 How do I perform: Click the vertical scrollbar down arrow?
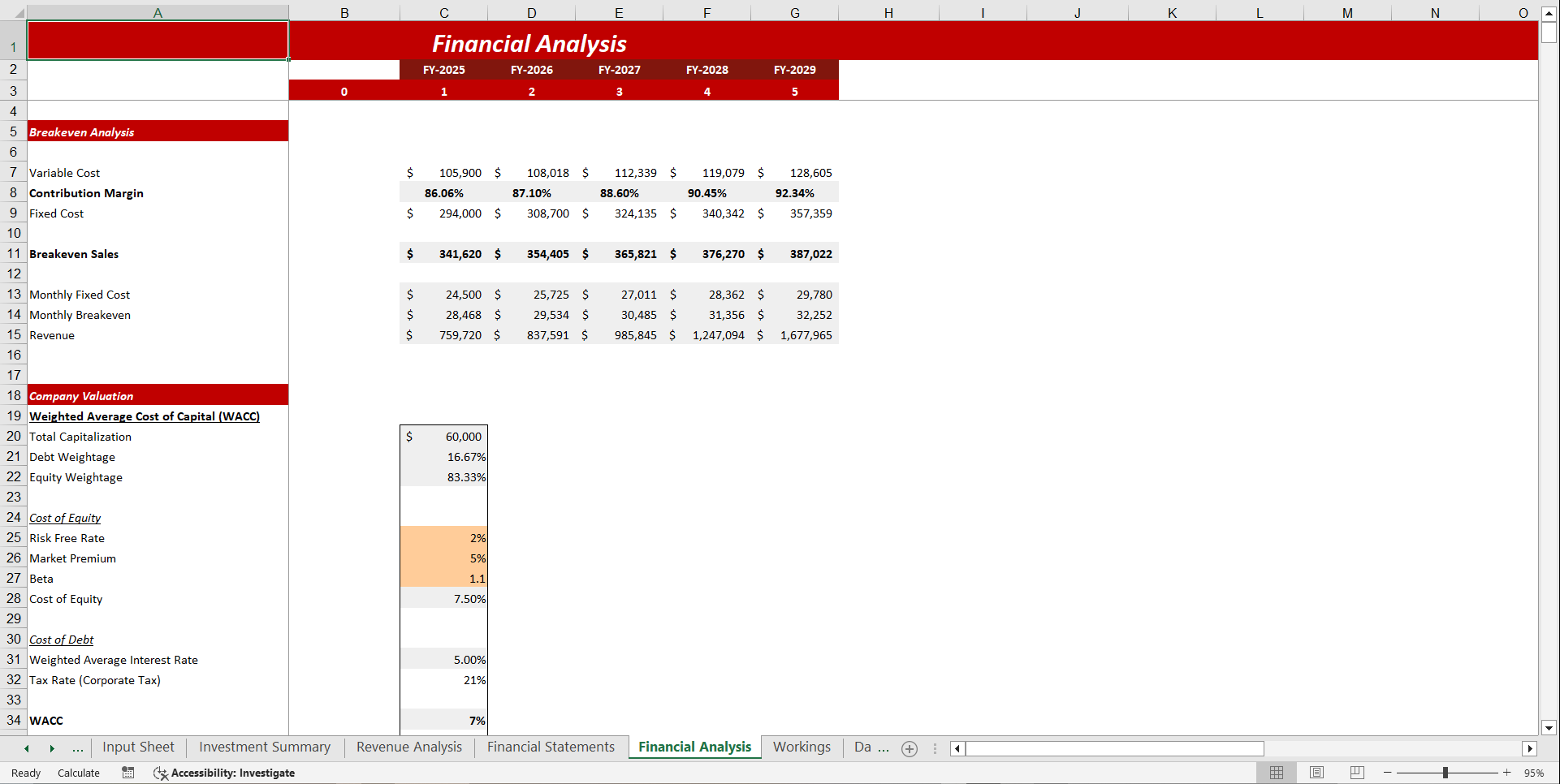tap(1549, 728)
